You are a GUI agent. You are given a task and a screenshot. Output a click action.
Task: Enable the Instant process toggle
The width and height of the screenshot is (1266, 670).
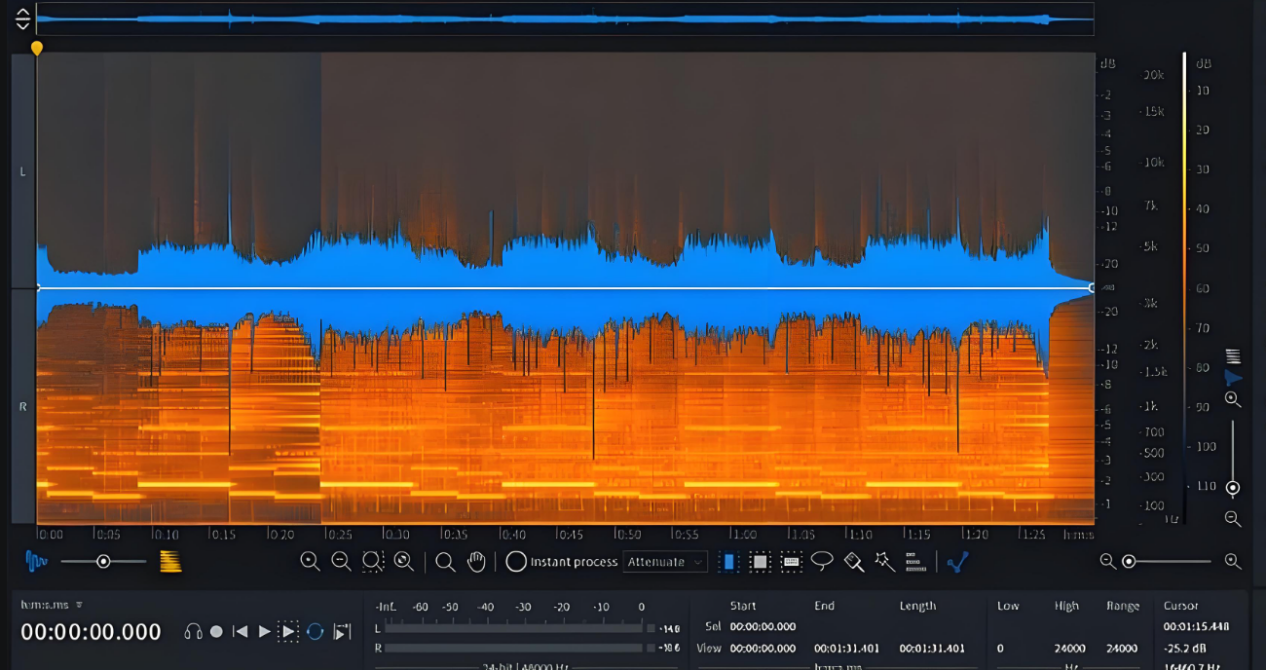516,562
